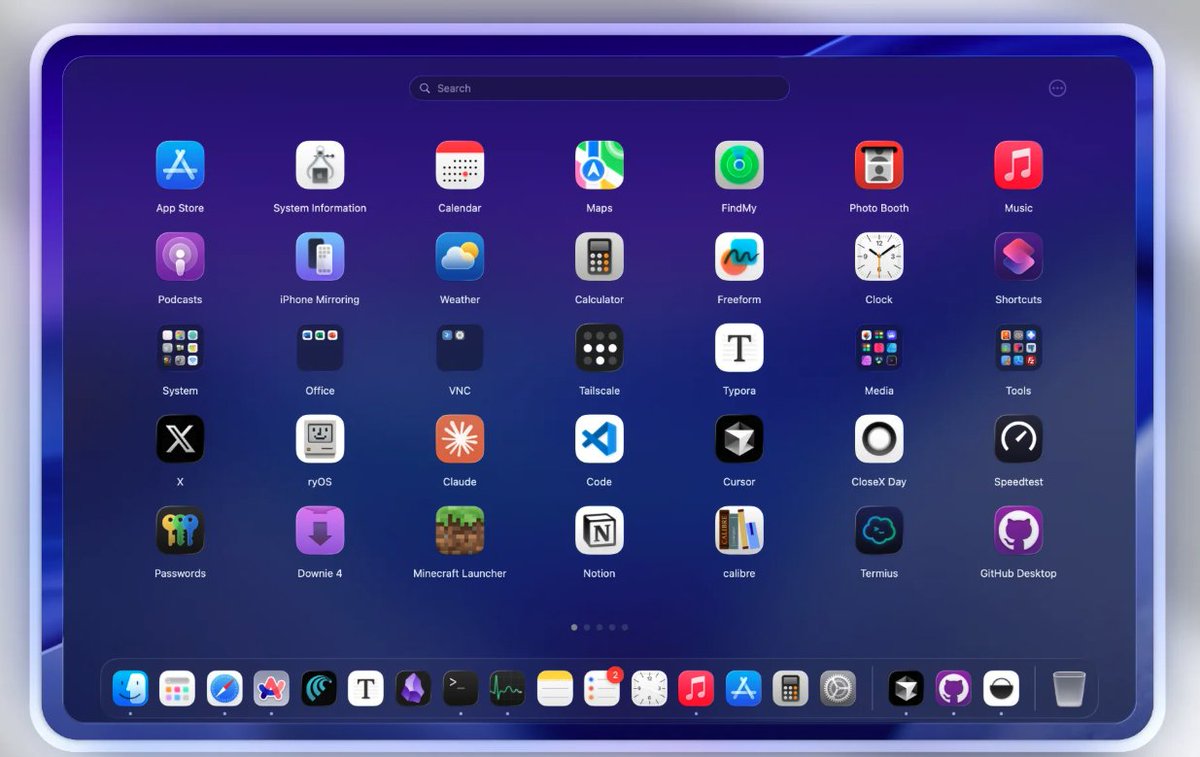This screenshot has width=1200, height=757.
Task: Open Minecraft Launcher
Action: click(460, 531)
